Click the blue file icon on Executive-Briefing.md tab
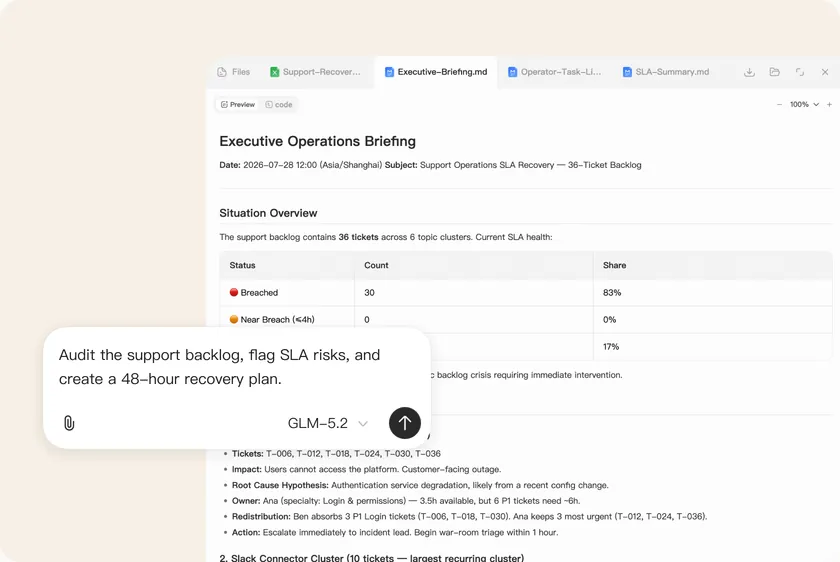840x562 pixels. 389,72
